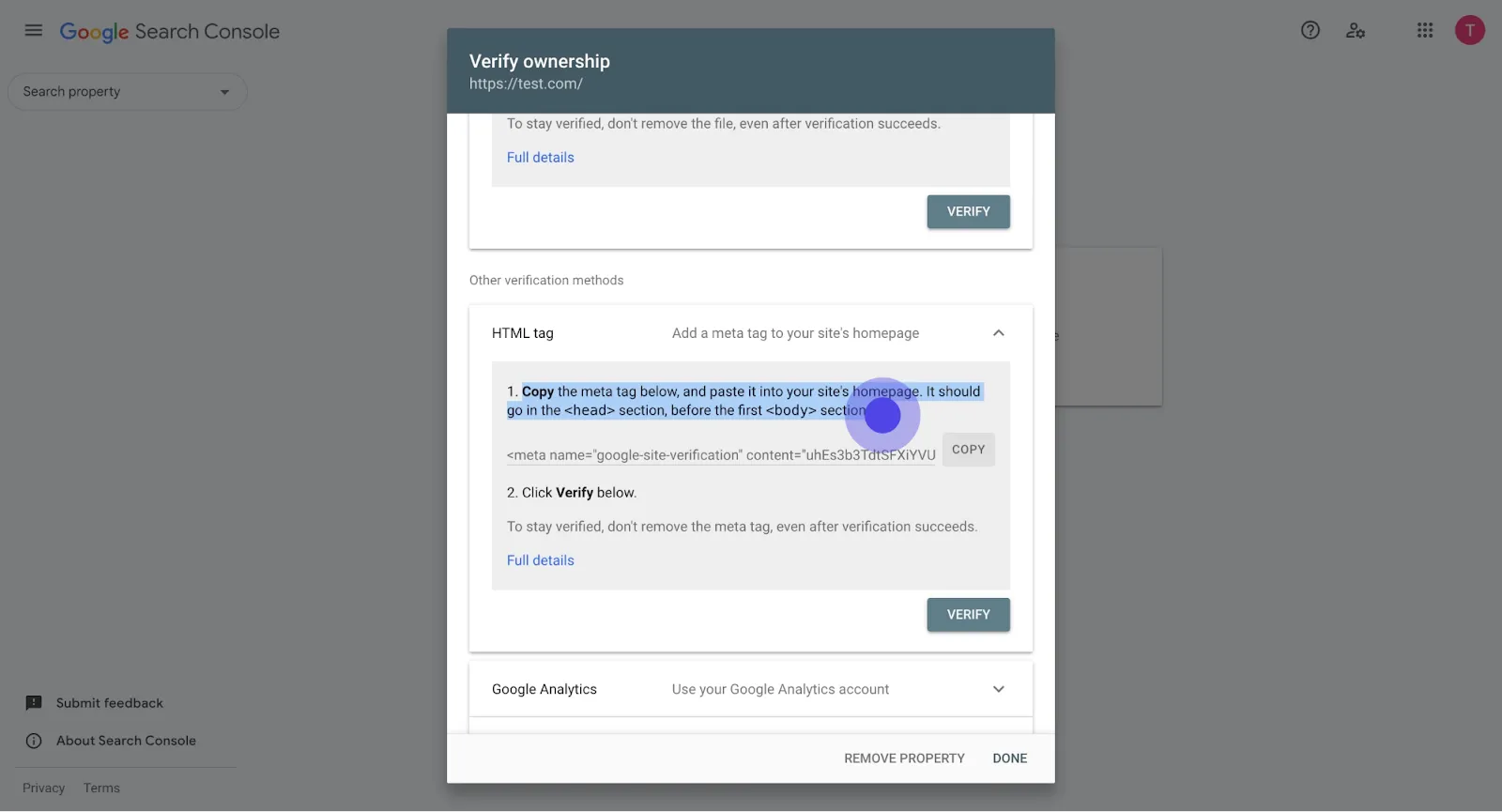Viewport: 1502px width, 812px height.
Task: Click VERIFY under the file upload instructions
Action: [969, 212]
